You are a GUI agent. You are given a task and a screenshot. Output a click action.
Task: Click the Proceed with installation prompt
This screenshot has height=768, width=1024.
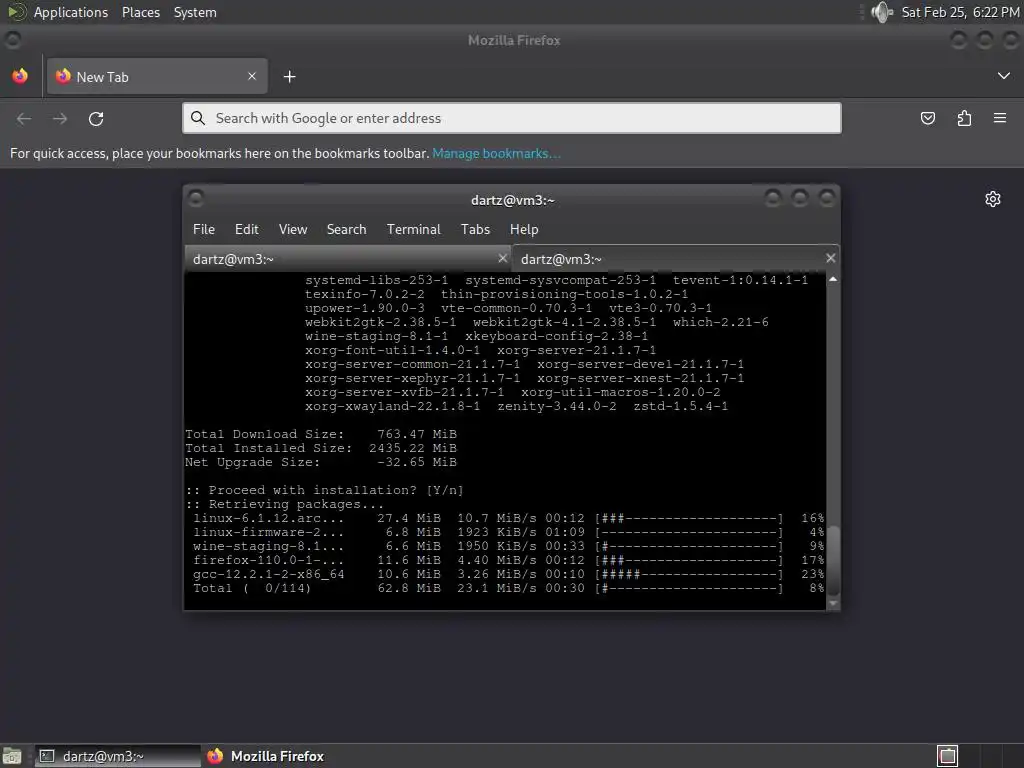click(x=324, y=490)
